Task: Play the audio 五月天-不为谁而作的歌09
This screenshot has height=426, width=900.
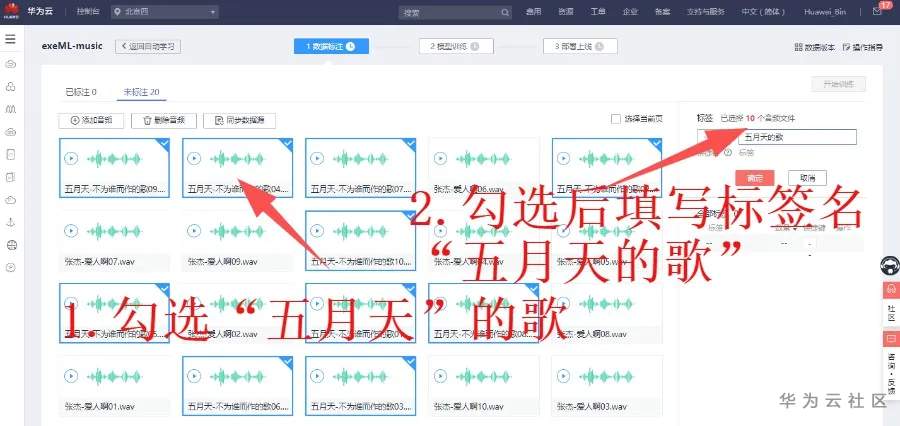Action: tap(71, 158)
